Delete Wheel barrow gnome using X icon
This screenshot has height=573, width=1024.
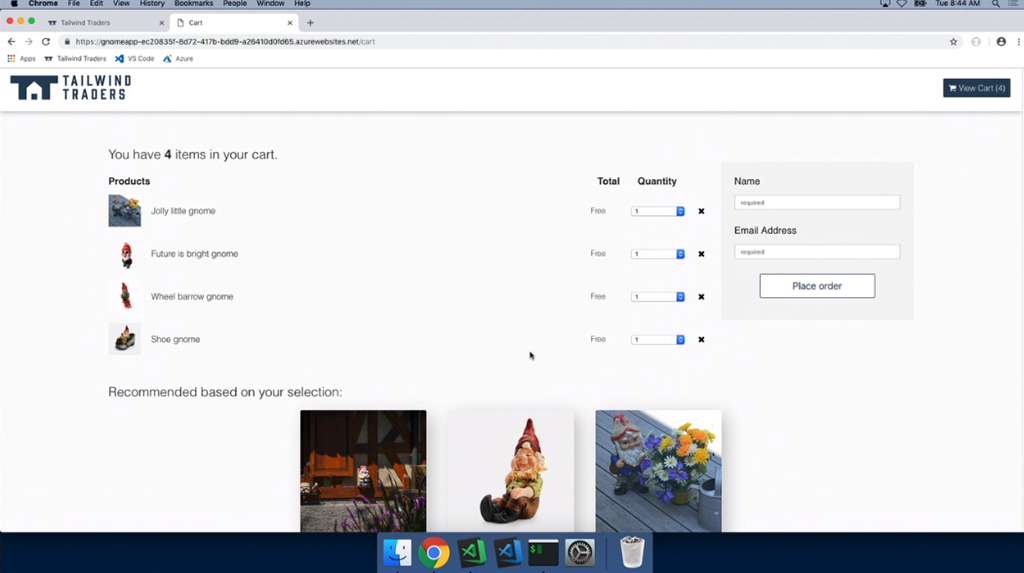[701, 297]
